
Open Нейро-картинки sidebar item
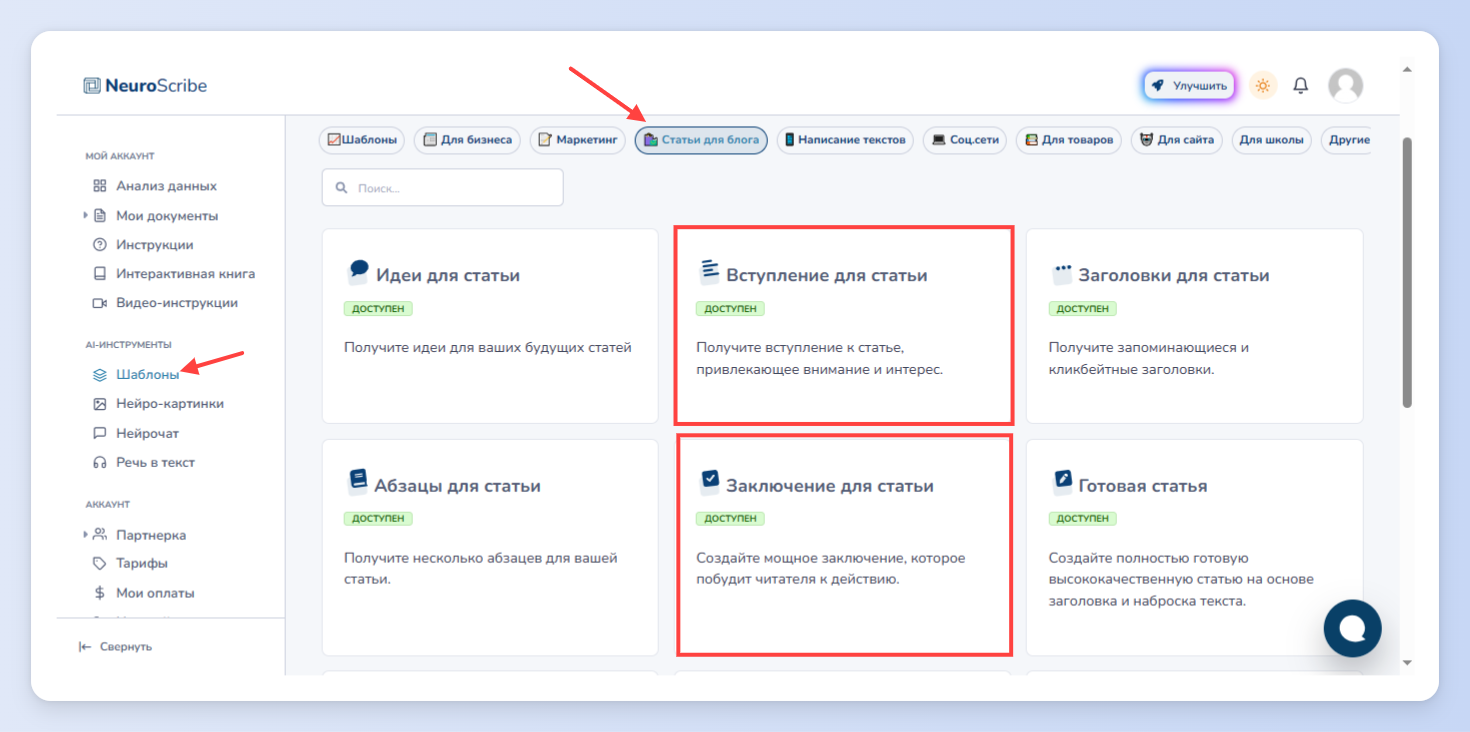[158, 404]
